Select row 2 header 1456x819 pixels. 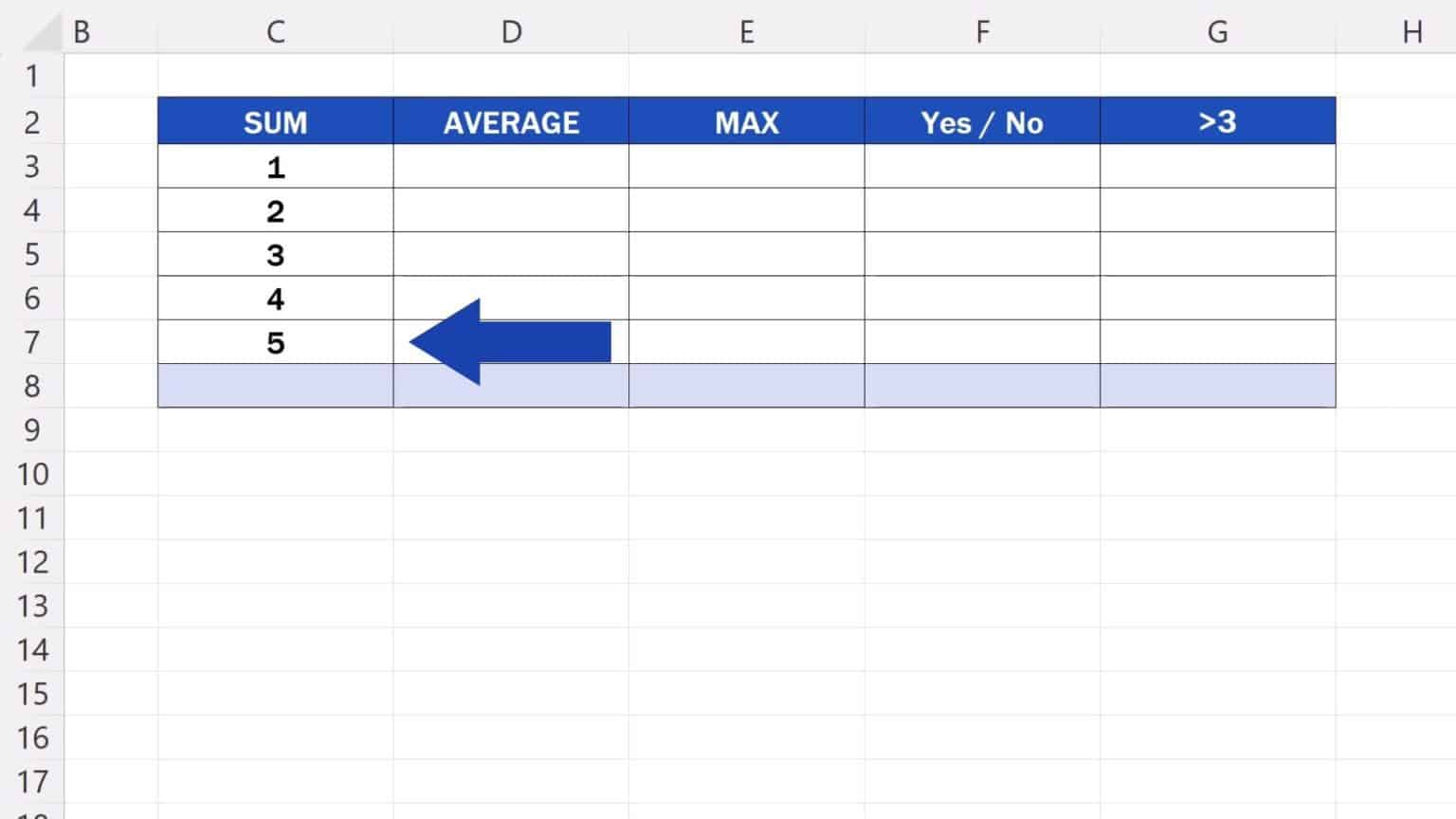[x=32, y=122]
